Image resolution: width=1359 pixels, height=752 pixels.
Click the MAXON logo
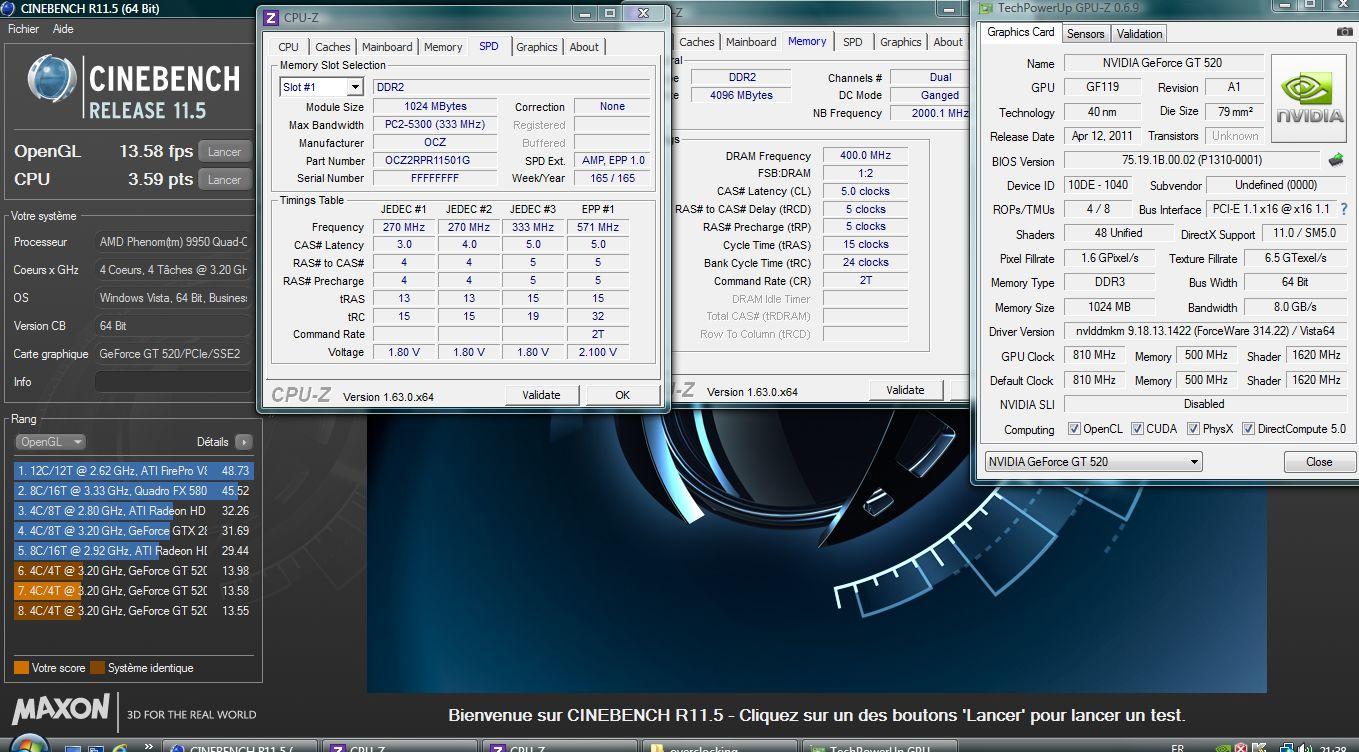click(x=60, y=709)
